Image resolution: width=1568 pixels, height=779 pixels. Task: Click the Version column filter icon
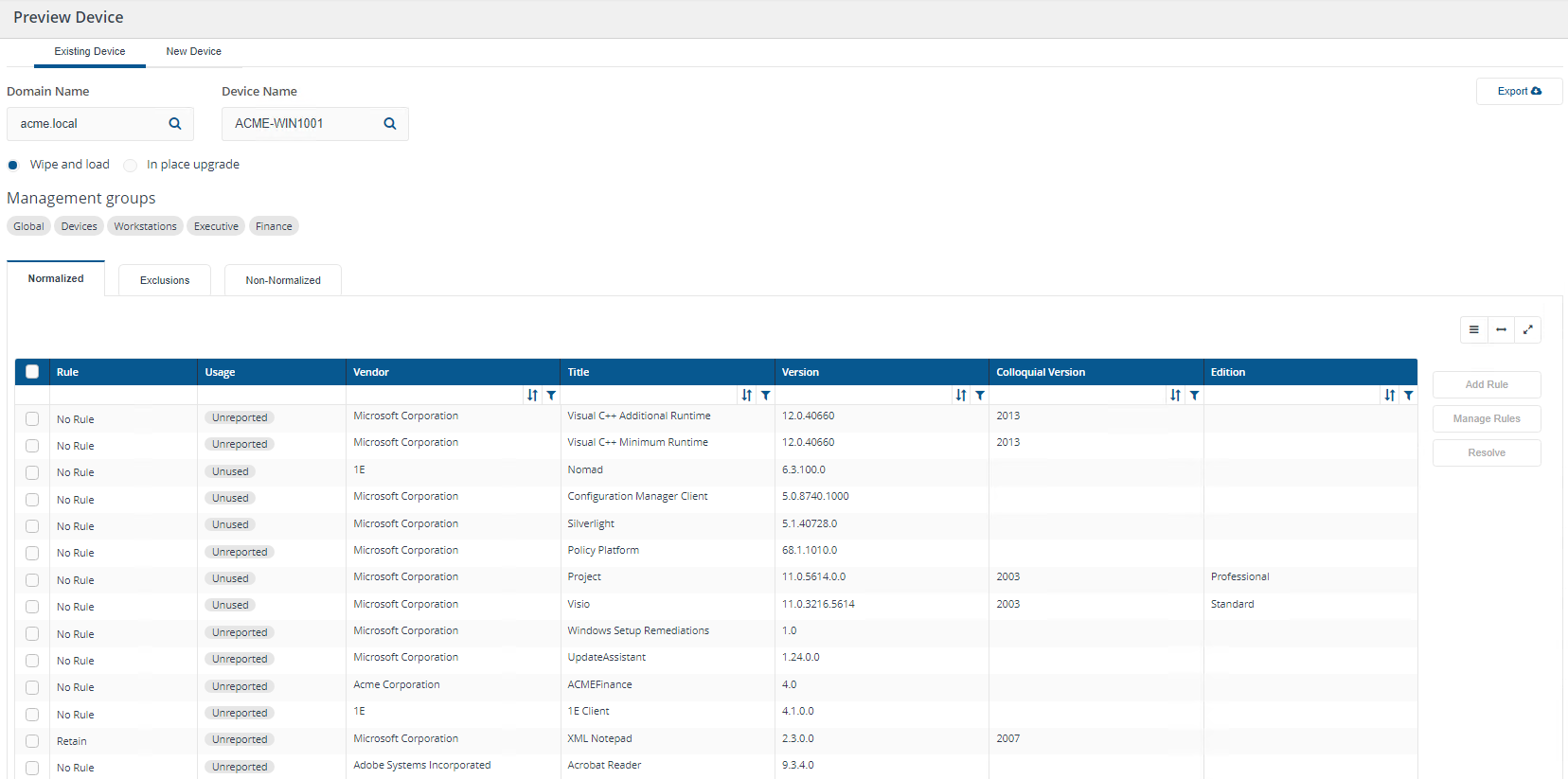coord(980,396)
